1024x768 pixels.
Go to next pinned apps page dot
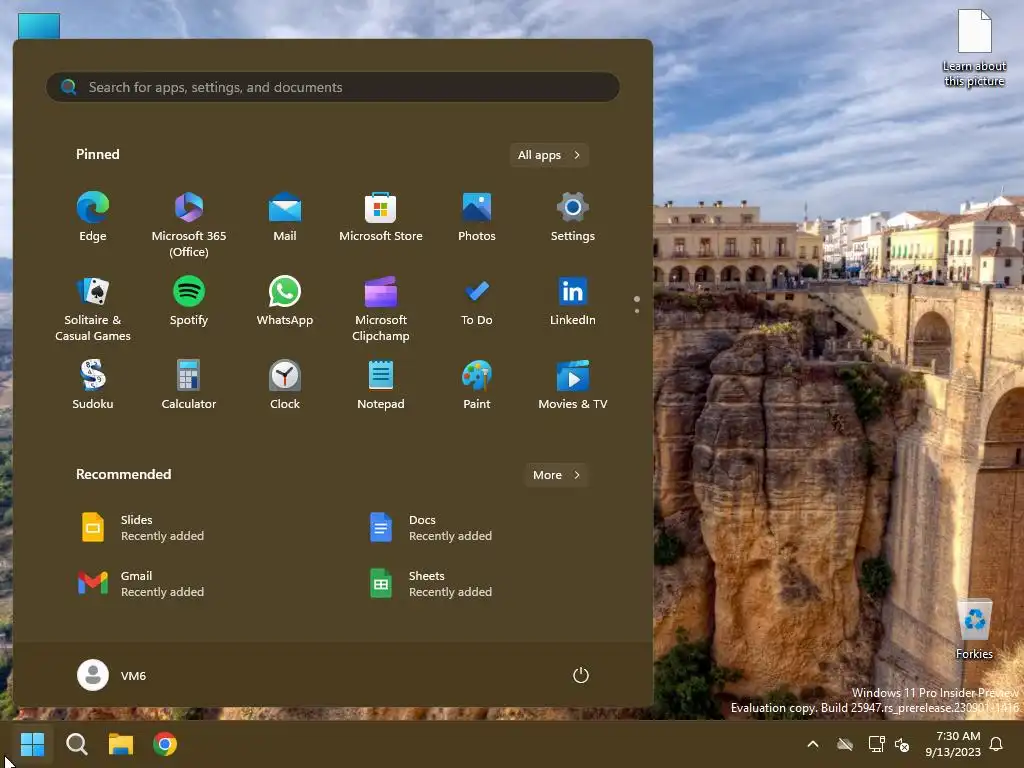[637, 311]
